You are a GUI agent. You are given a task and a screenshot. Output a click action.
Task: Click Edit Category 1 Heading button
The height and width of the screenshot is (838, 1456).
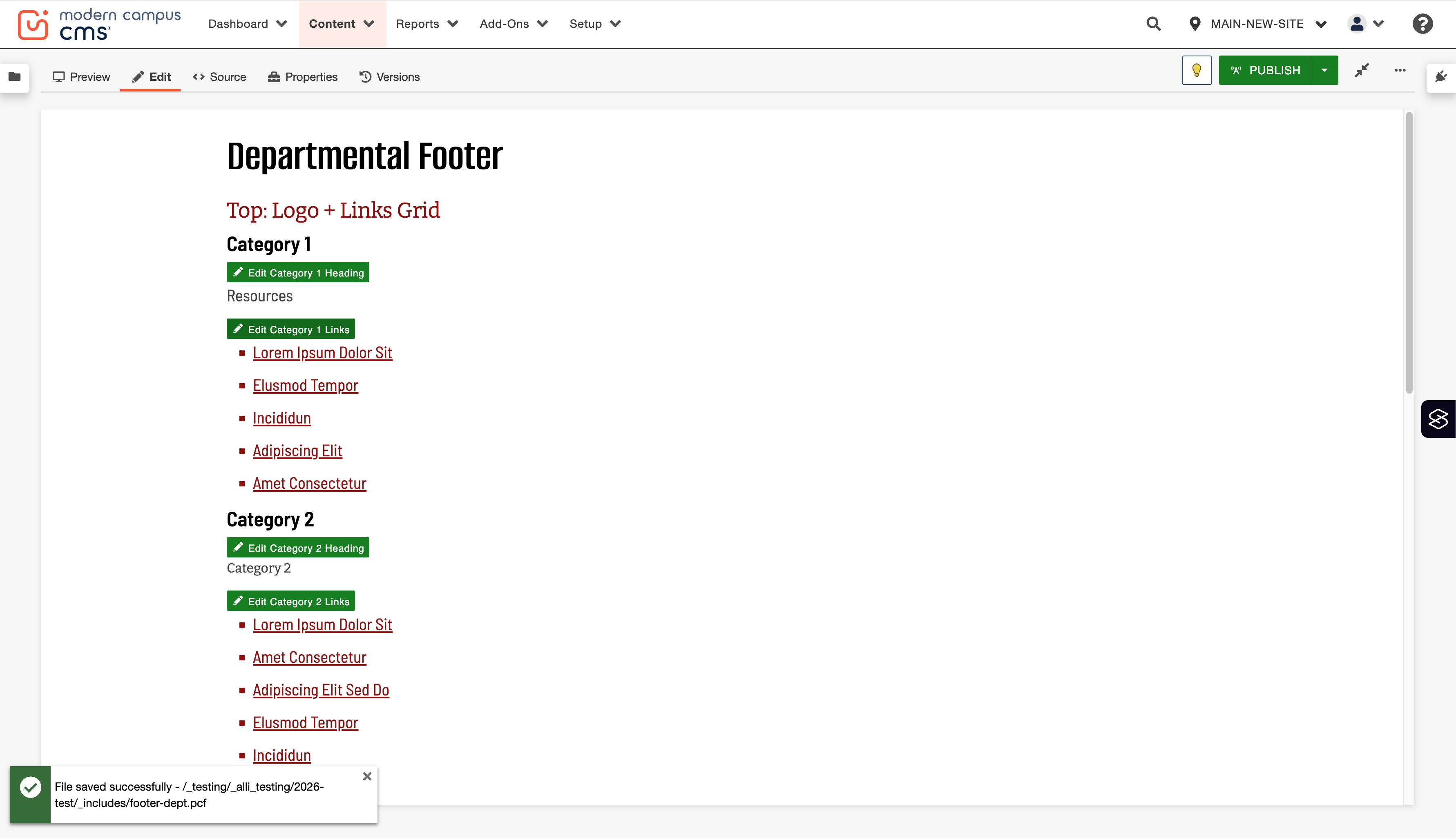pyautogui.click(x=298, y=272)
